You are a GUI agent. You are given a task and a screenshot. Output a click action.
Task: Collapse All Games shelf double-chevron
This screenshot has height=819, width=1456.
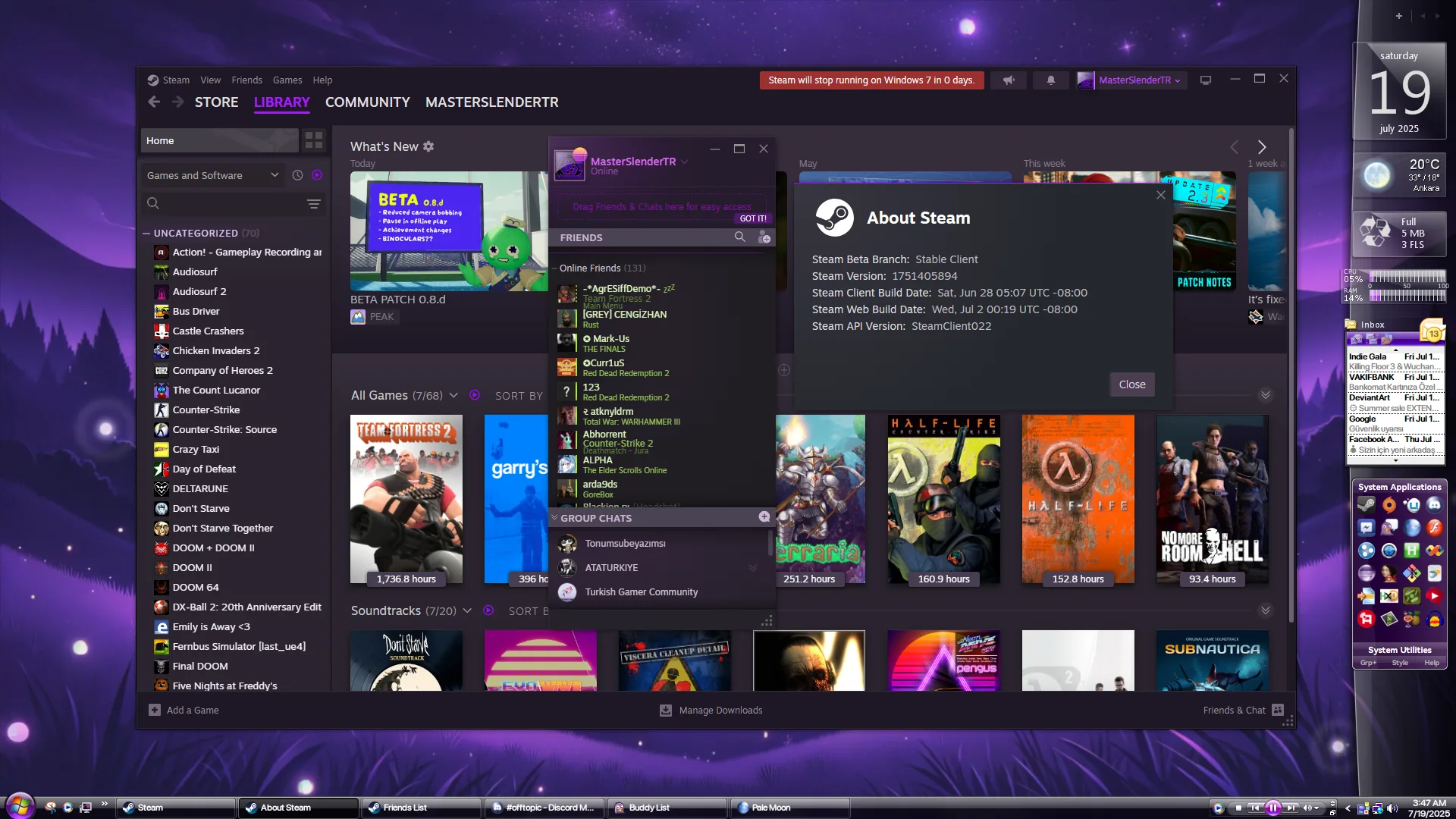pyautogui.click(x=1265, y=395)
